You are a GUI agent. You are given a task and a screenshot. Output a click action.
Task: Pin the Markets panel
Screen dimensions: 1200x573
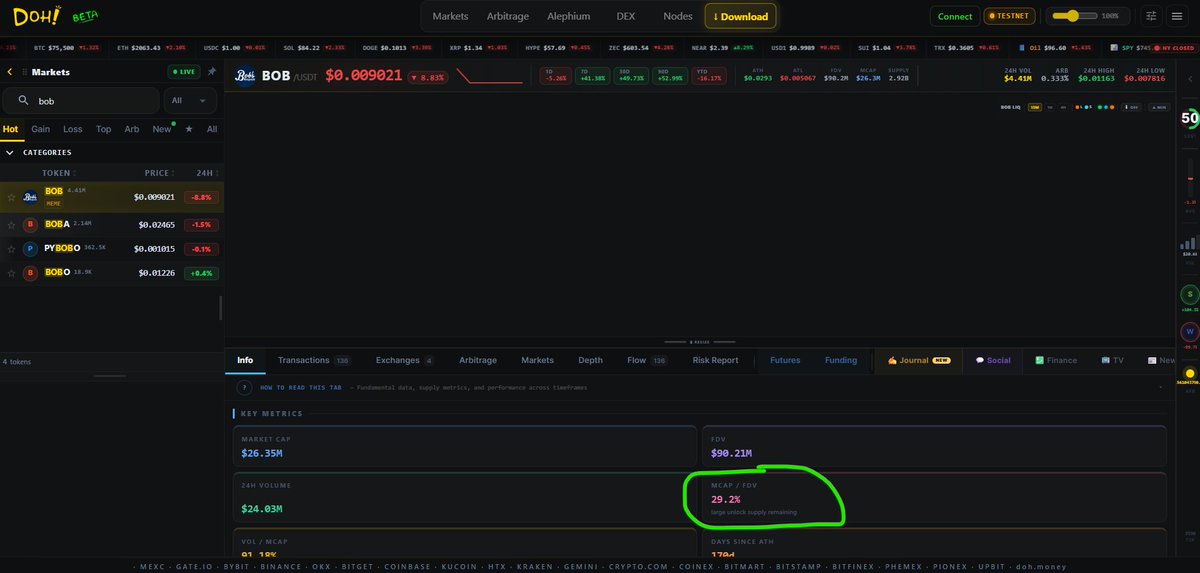point(211,72)
